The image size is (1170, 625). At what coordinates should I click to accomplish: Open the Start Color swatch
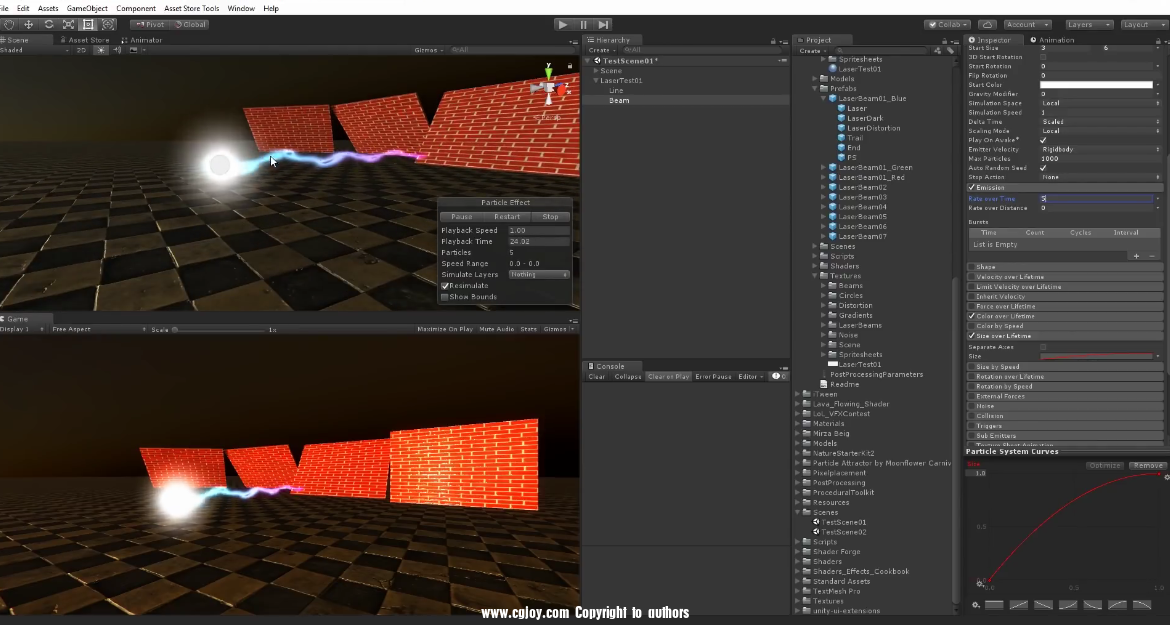tap(1096, 85)
